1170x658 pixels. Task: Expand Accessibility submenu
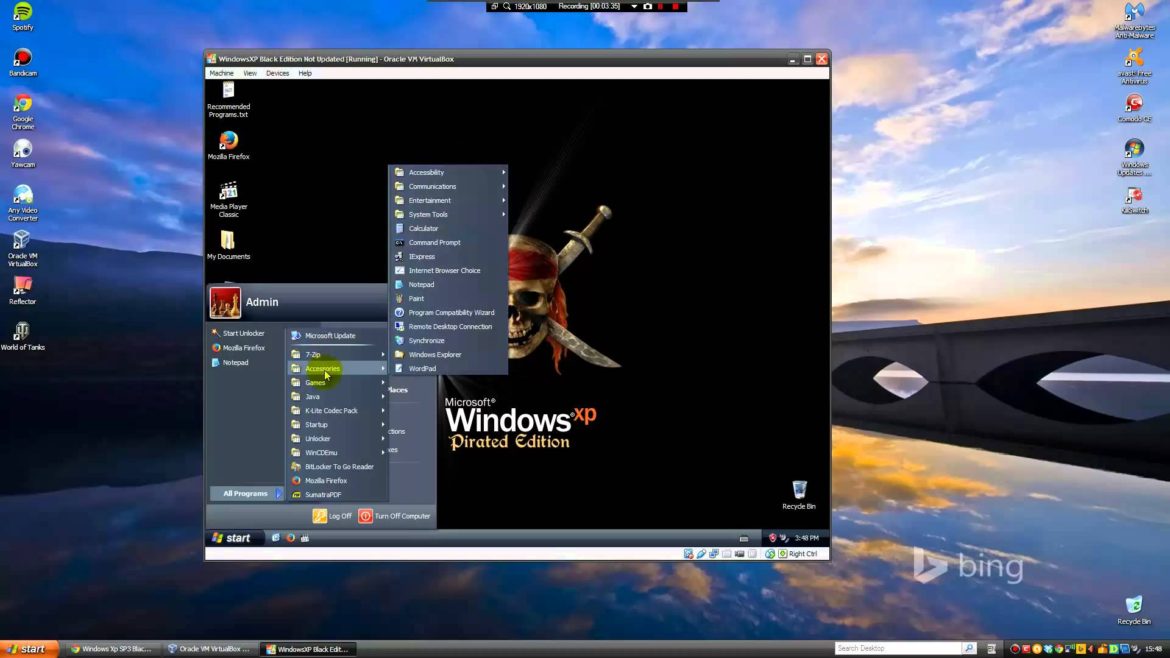pyautogui.click(x=448, y=172)
